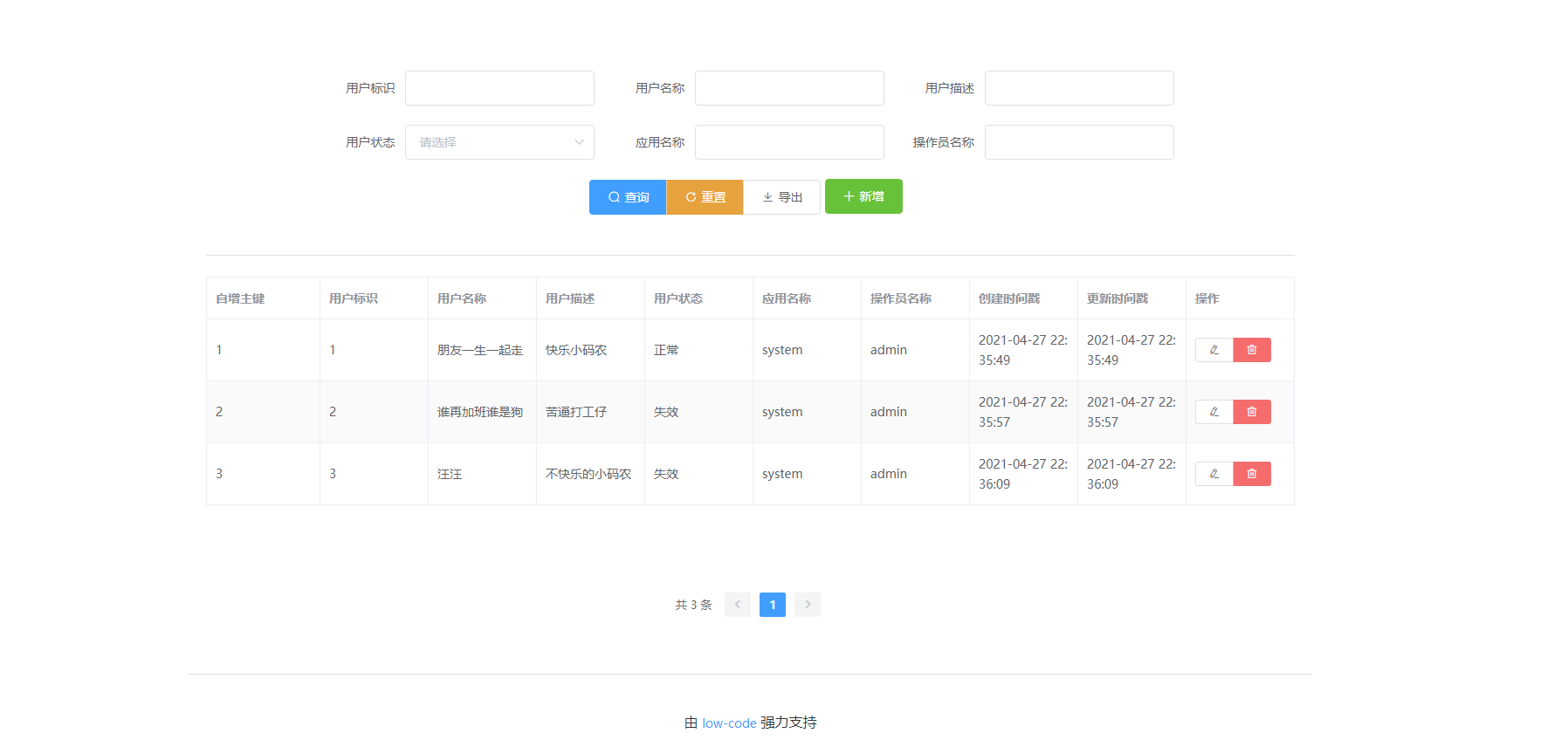
Task: Focus the 应用名称 input field
Action: 789,142
